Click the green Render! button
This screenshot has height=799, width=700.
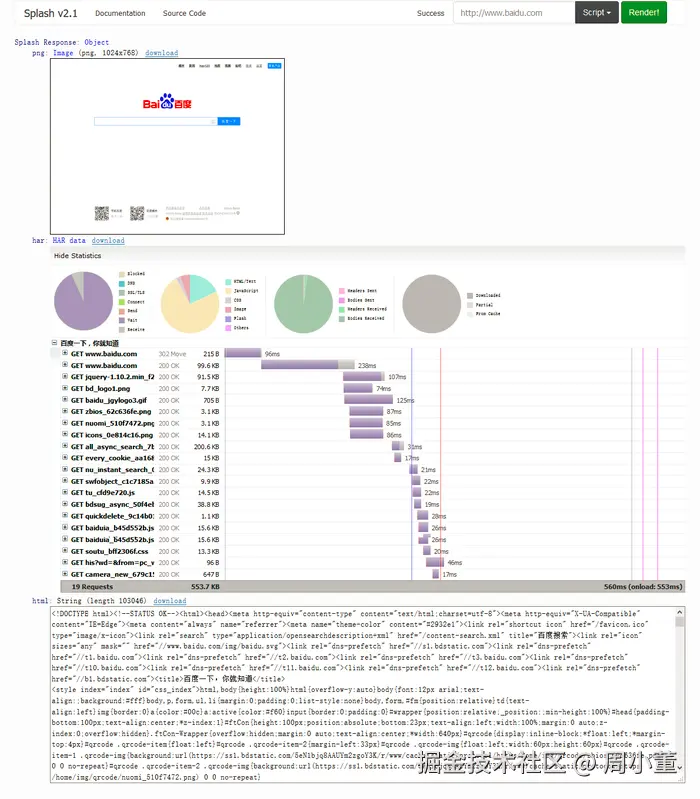point(643,13)
